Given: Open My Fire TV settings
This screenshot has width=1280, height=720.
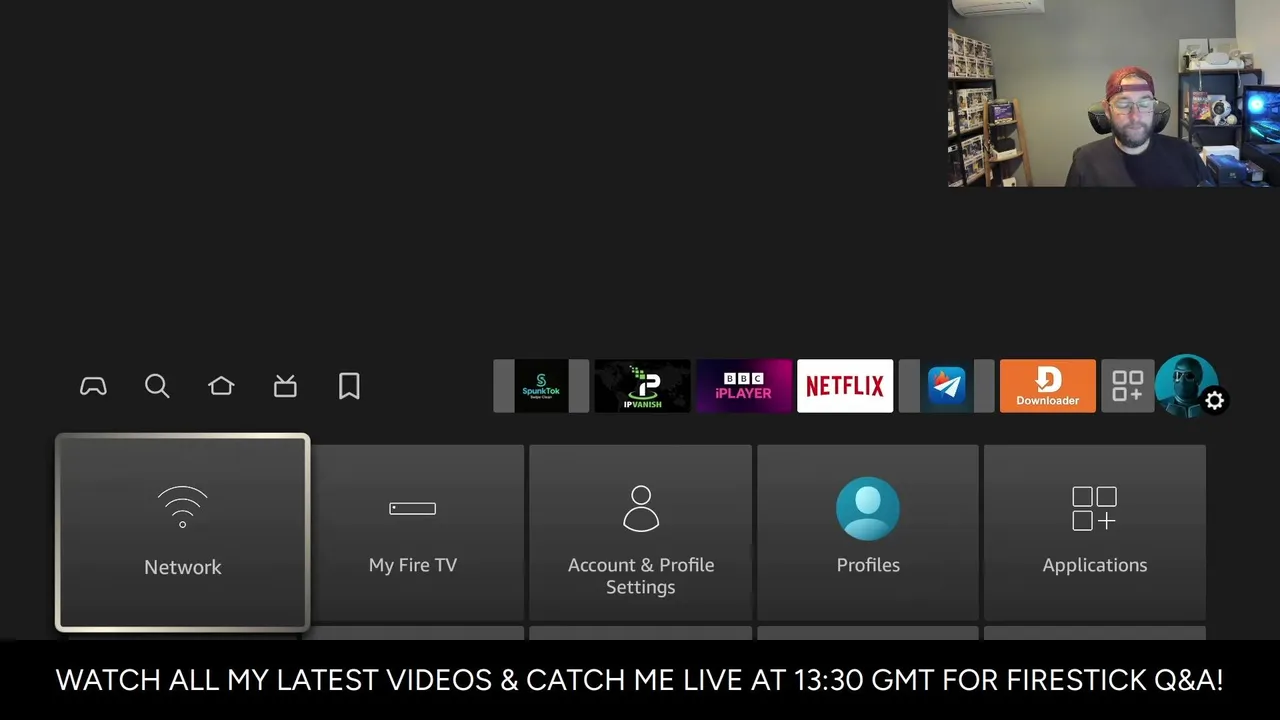Looking at the screenshot, I should pos(413,532).
